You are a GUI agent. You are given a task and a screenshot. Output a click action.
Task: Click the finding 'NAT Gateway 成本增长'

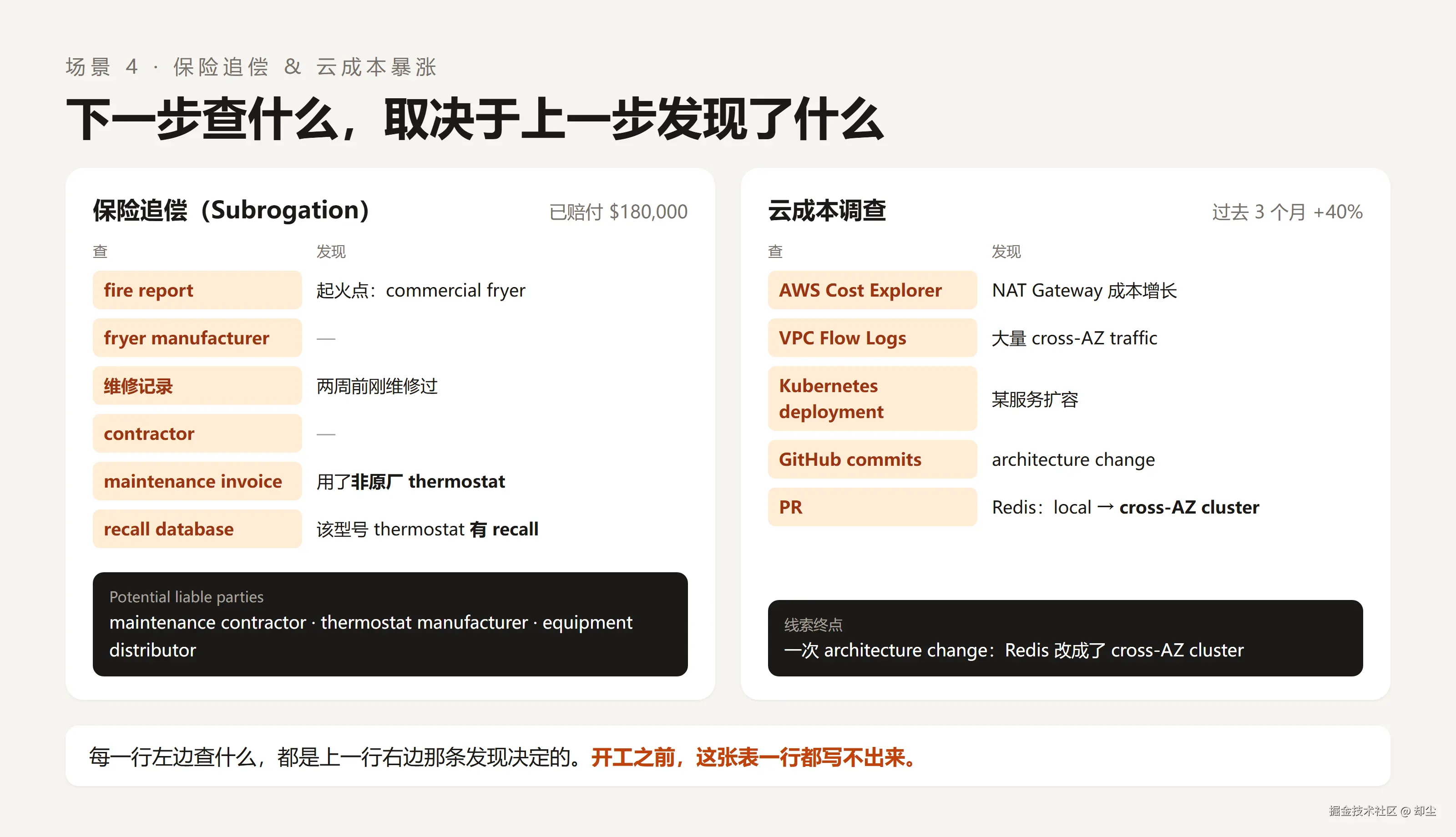point(1084,290)
